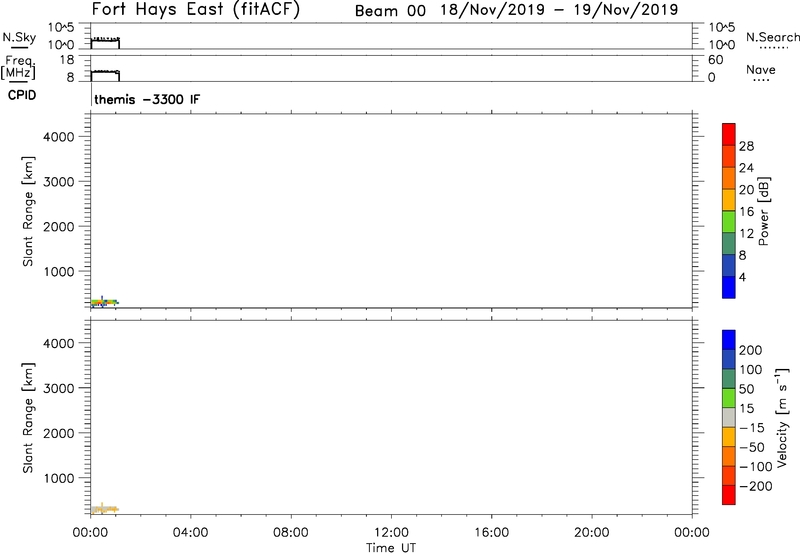Click the date range 18/Nov/2019 – 19/Nov/2019
The height and width of the screenshot is (554, 800).
pos(559,10)
